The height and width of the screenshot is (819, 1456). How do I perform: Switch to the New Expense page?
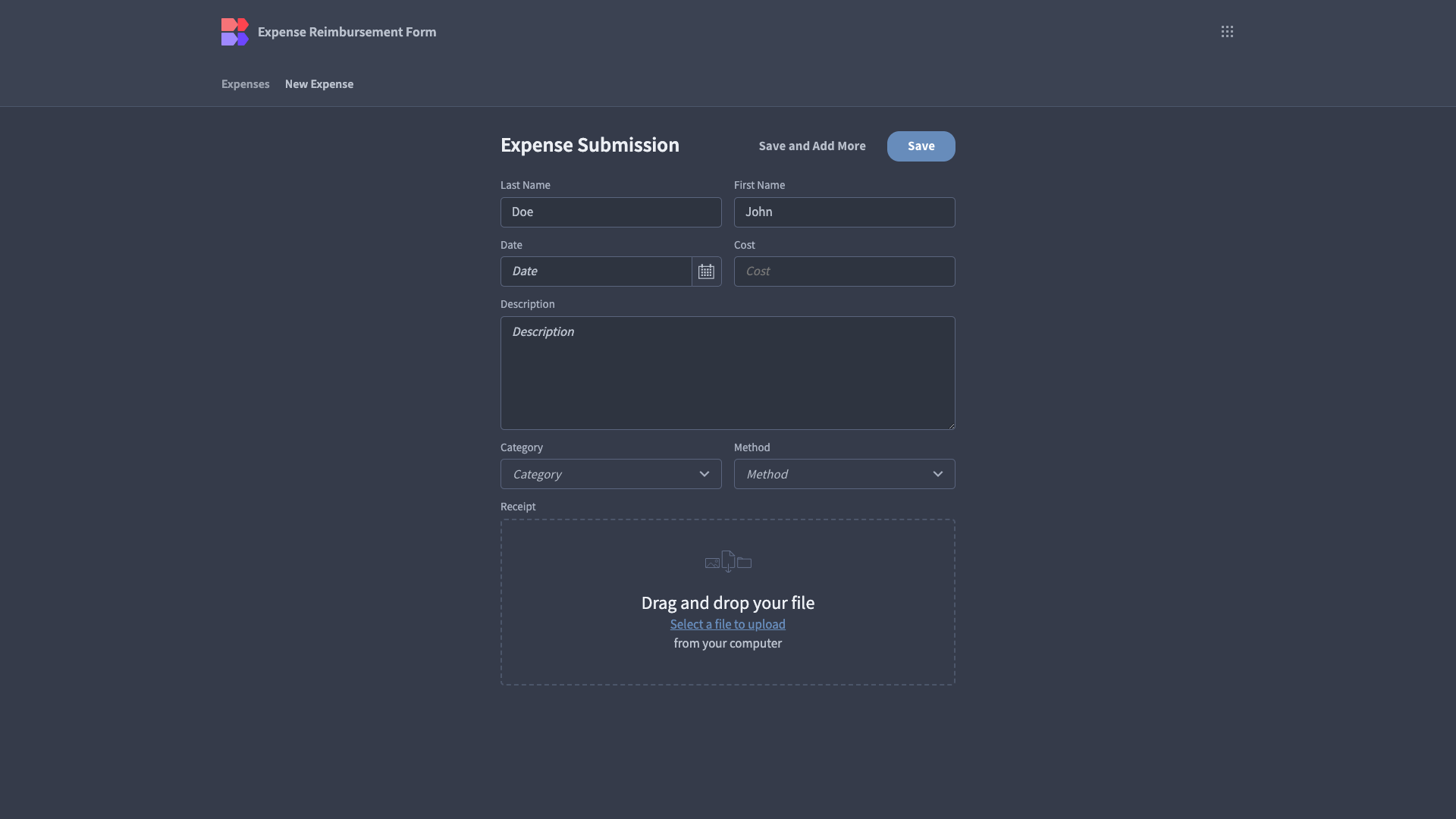[318, 83]
